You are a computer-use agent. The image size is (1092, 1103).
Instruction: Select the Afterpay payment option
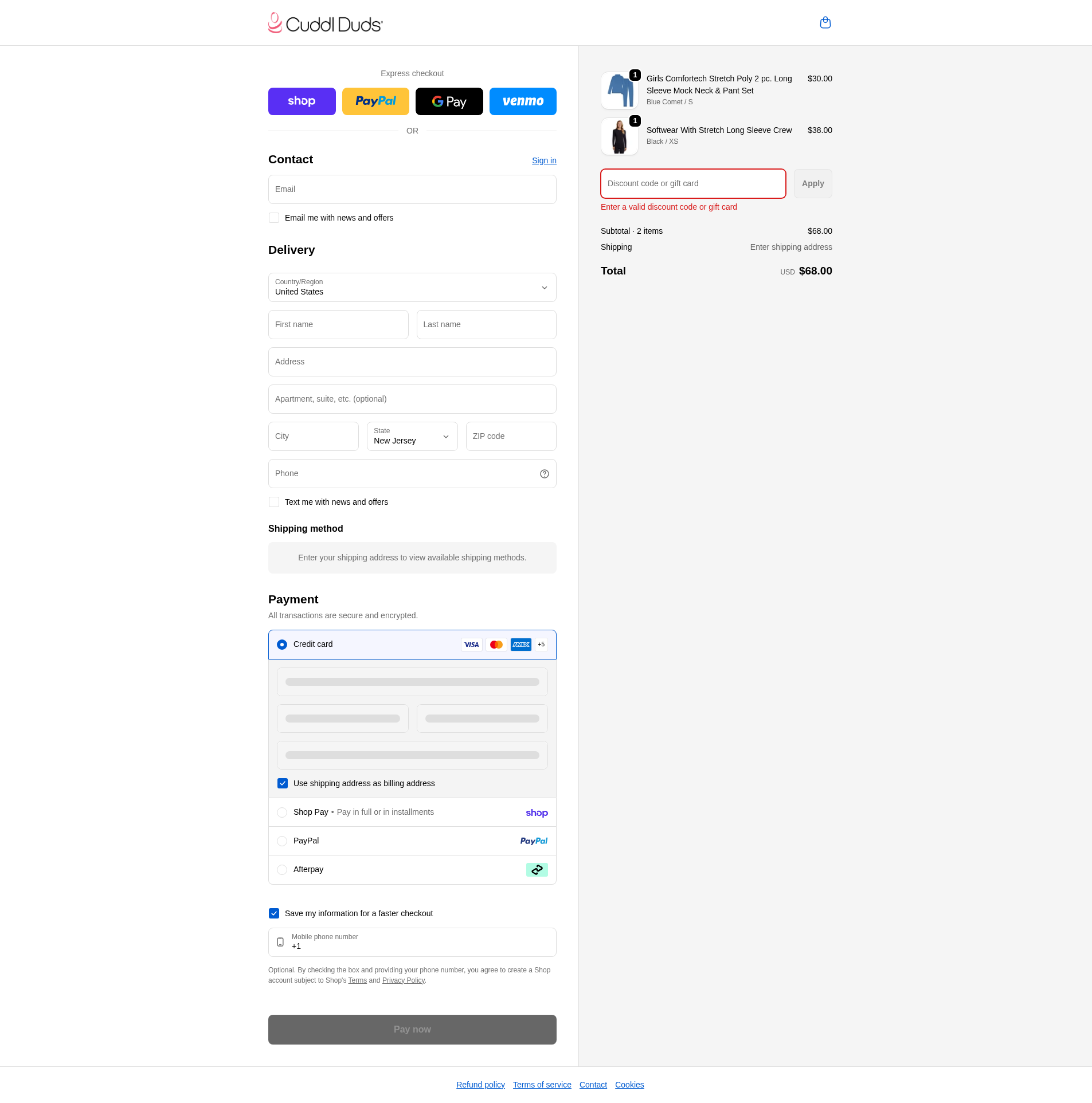pyautogui.click(x=282, y=870)
